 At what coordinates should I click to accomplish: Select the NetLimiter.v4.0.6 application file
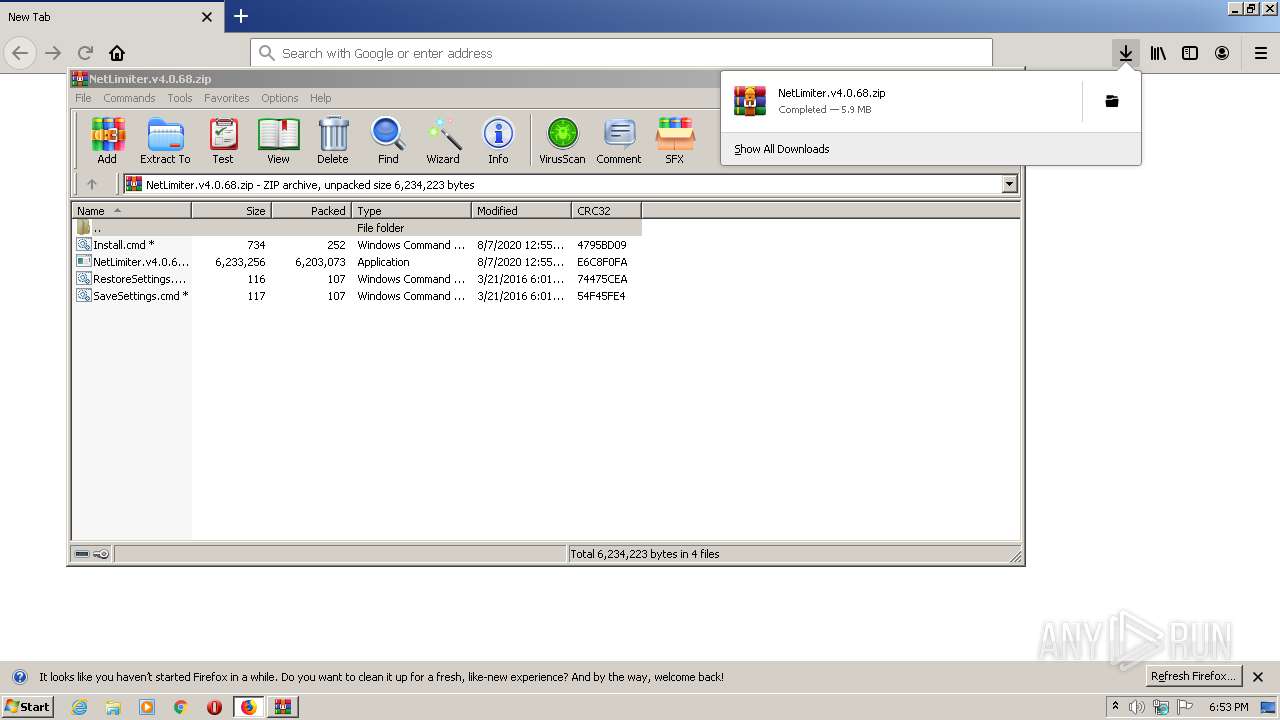click(x=357, y=262)
